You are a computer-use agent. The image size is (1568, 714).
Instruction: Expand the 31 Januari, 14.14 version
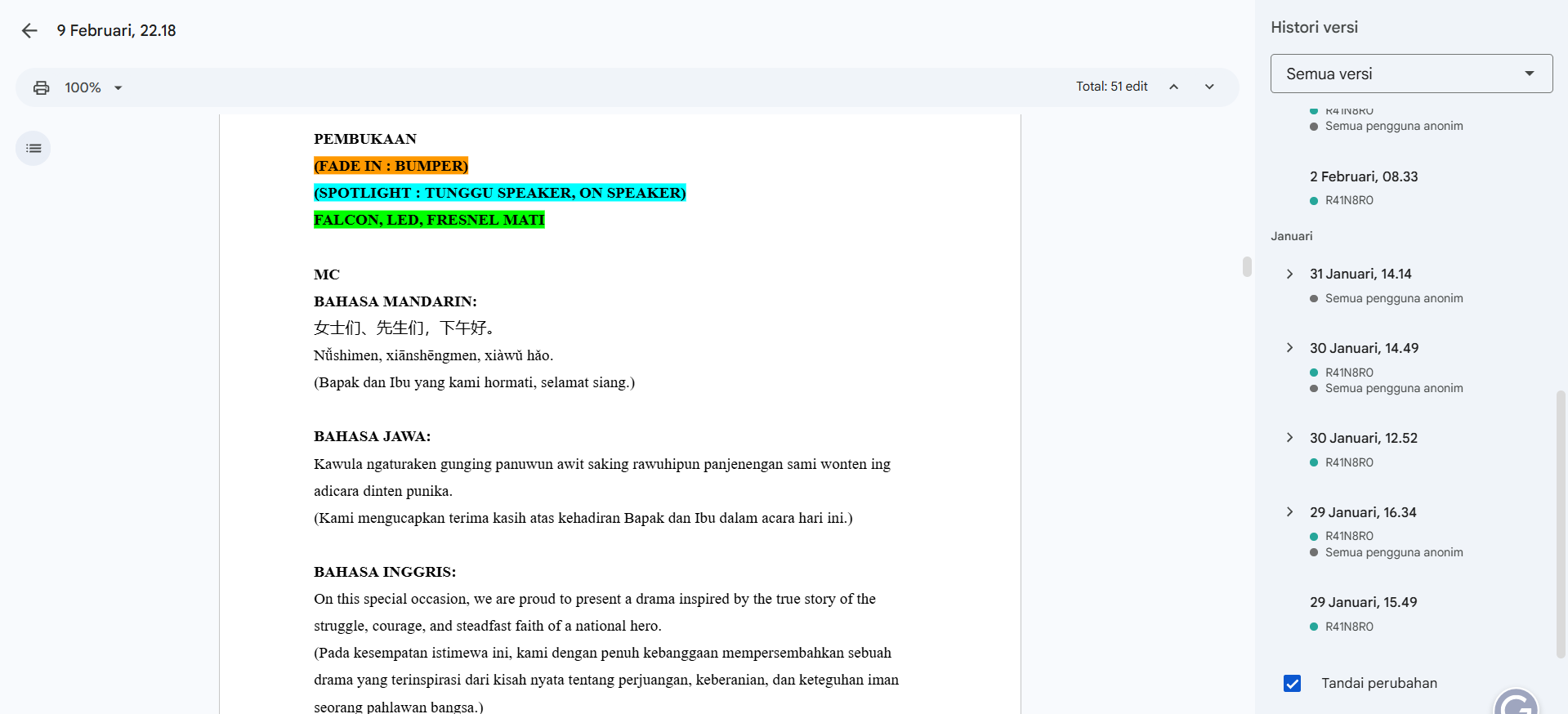(x=1289, y=274)
